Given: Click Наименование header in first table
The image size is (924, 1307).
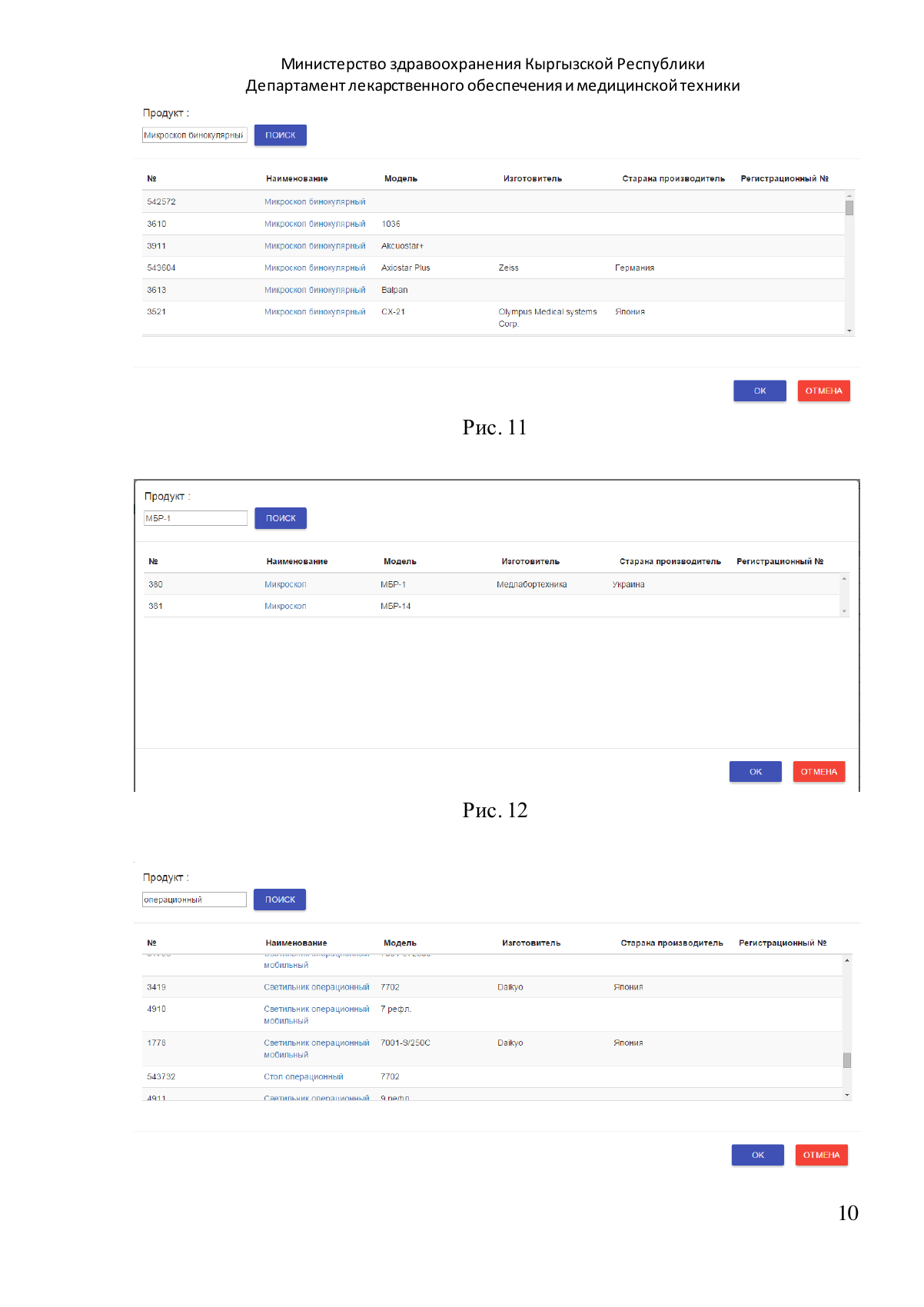Looking at the screenshot, I should tap(297, 178).
